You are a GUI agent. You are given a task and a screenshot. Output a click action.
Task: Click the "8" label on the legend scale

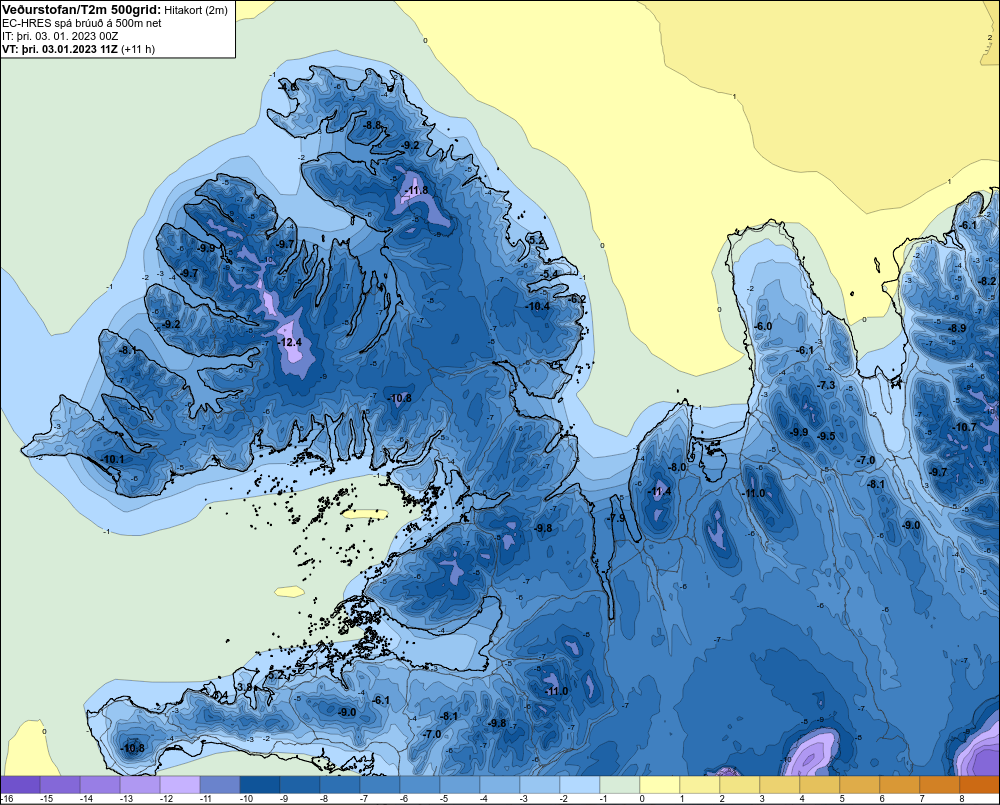(x=962, y=799)
